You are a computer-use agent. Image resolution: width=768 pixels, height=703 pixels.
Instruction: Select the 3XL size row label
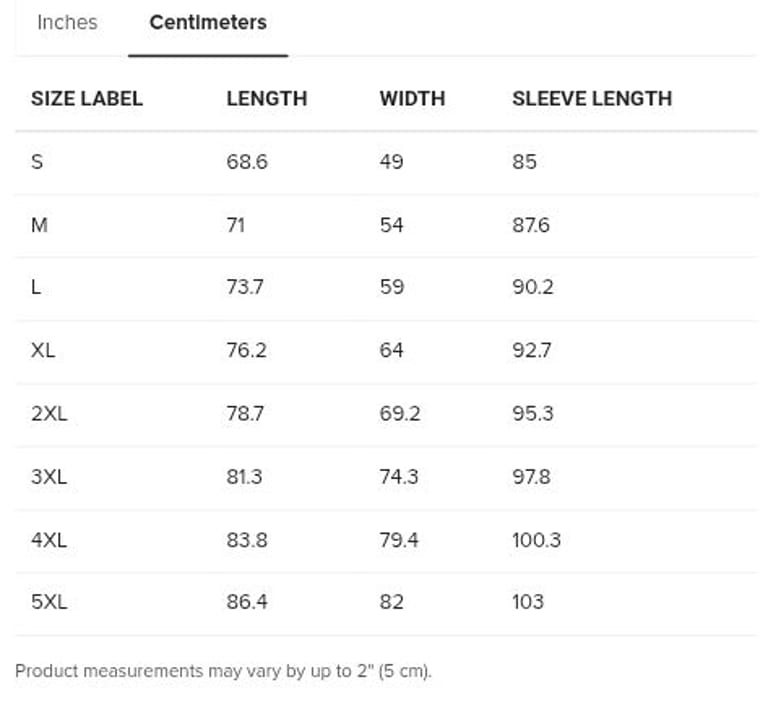tap(49, 476)
